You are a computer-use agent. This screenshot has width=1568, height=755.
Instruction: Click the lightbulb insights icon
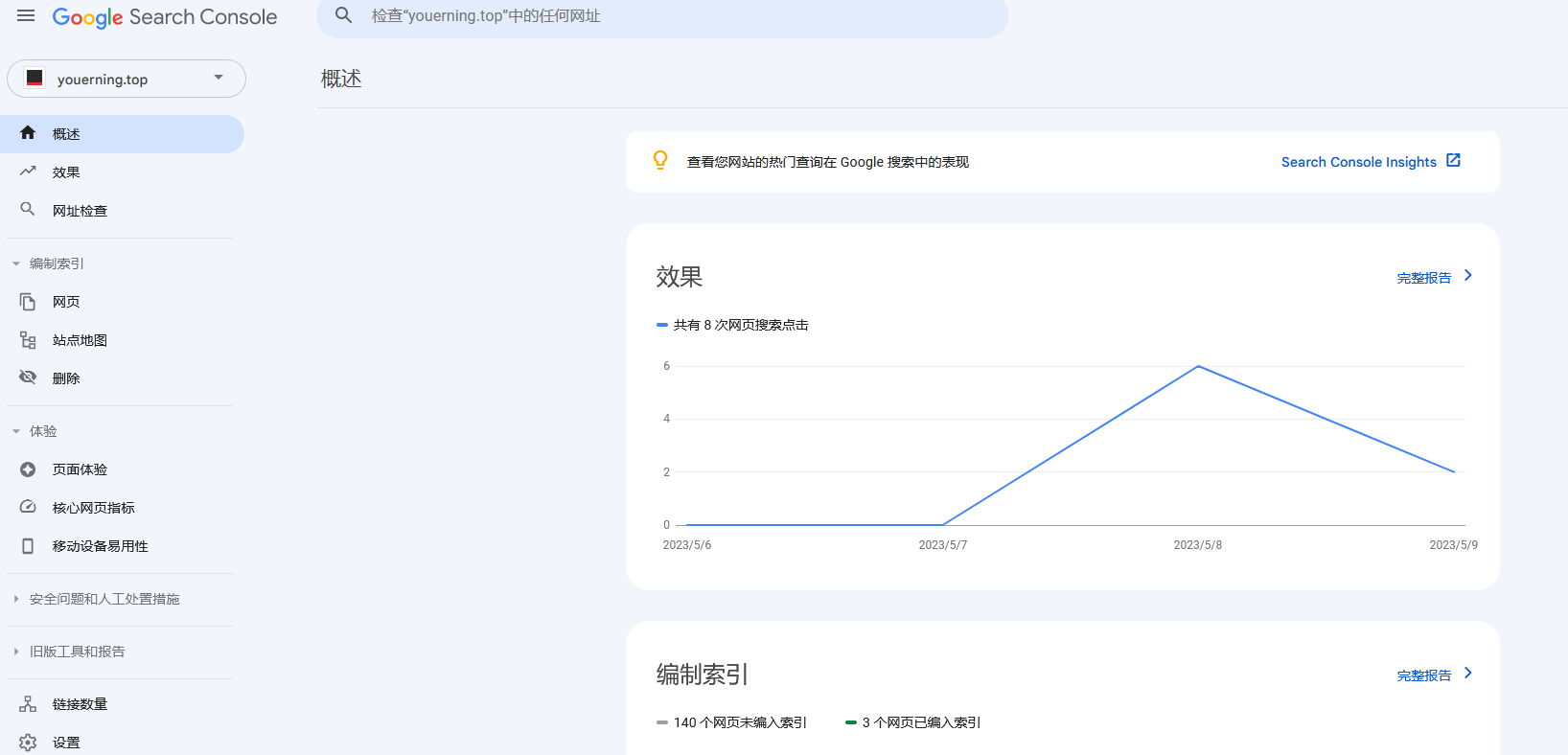coord(660,160)
